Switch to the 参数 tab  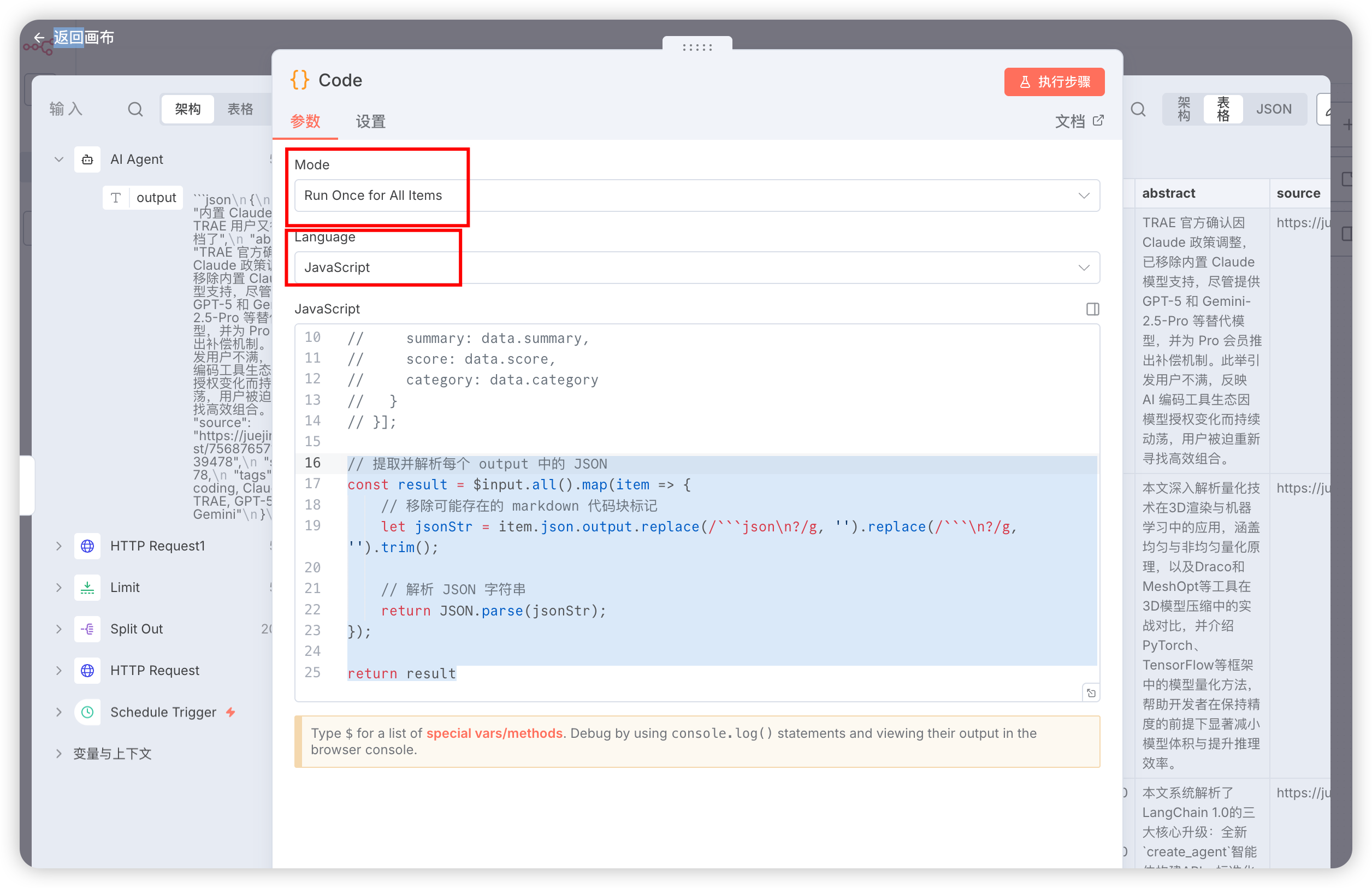click(305, 121)
